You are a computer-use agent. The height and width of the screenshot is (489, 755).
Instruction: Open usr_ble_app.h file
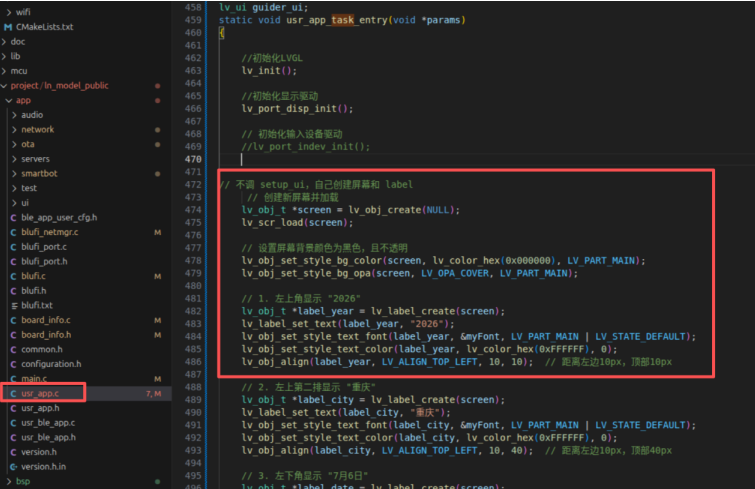point(49,438)
